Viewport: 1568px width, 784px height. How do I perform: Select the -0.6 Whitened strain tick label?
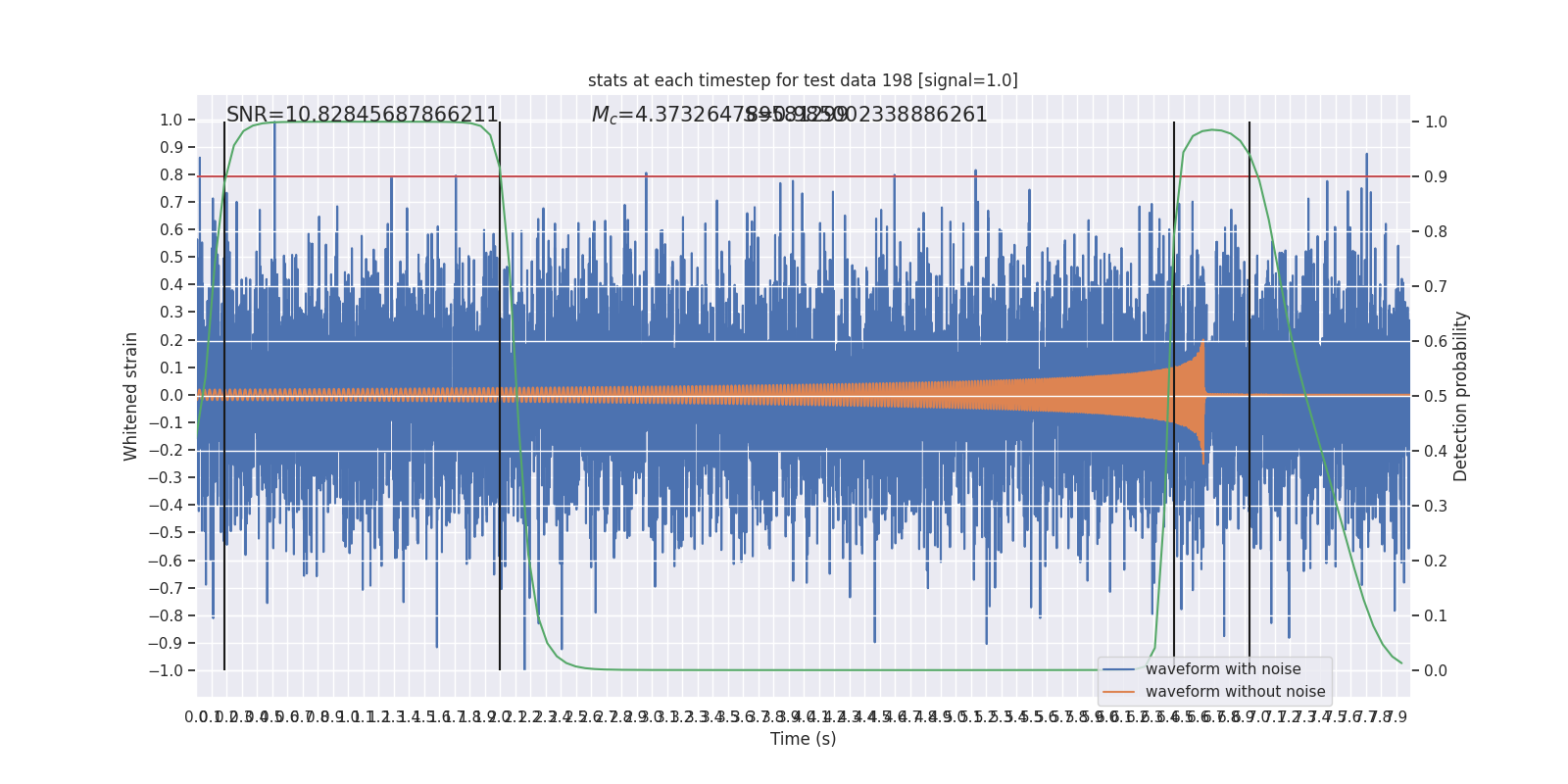(166, 562)
